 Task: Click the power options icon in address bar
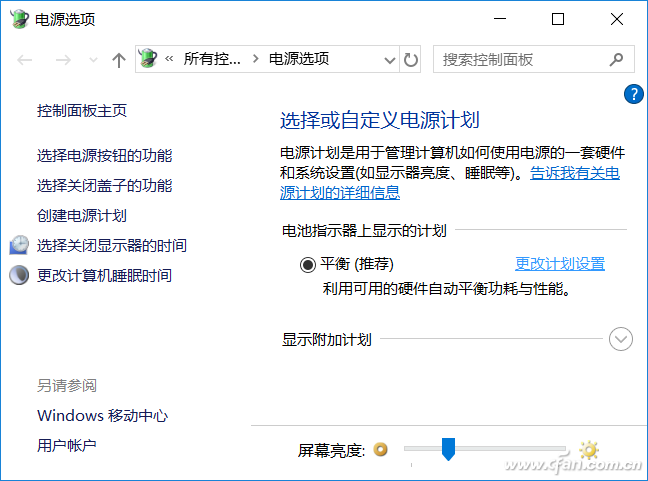pos(148,58)
